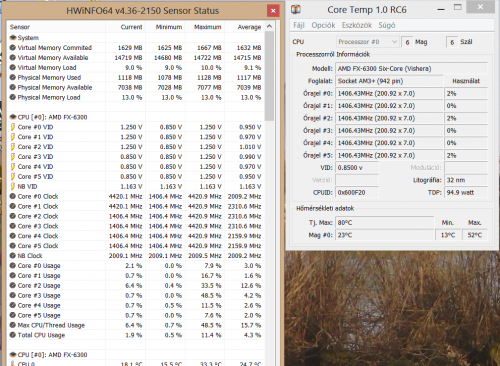500x366 pixels.
Task: Click the Core #0 Clock row icon
Action: point(13,196)
